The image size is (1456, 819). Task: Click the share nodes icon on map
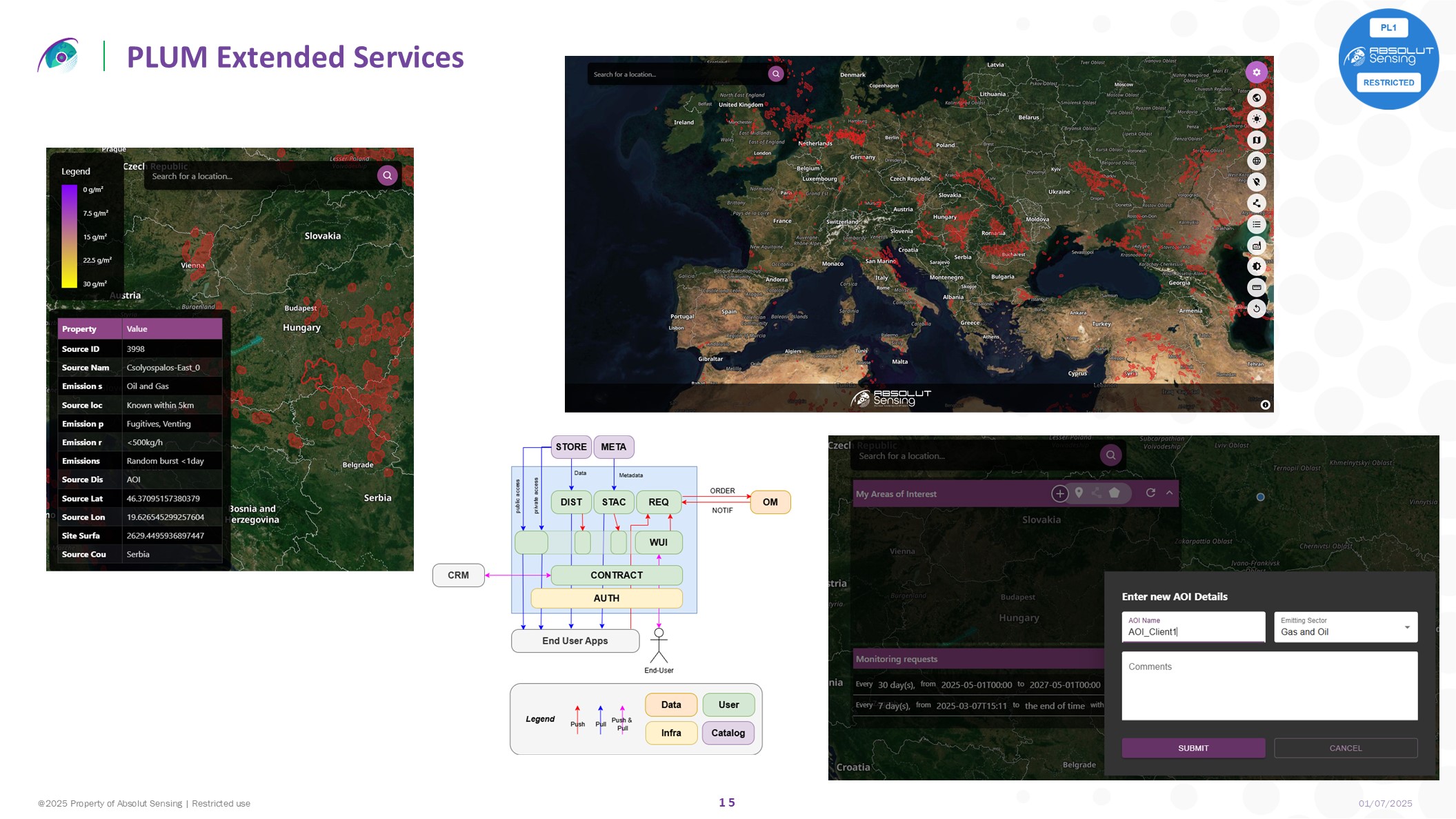coord(1256,203)
